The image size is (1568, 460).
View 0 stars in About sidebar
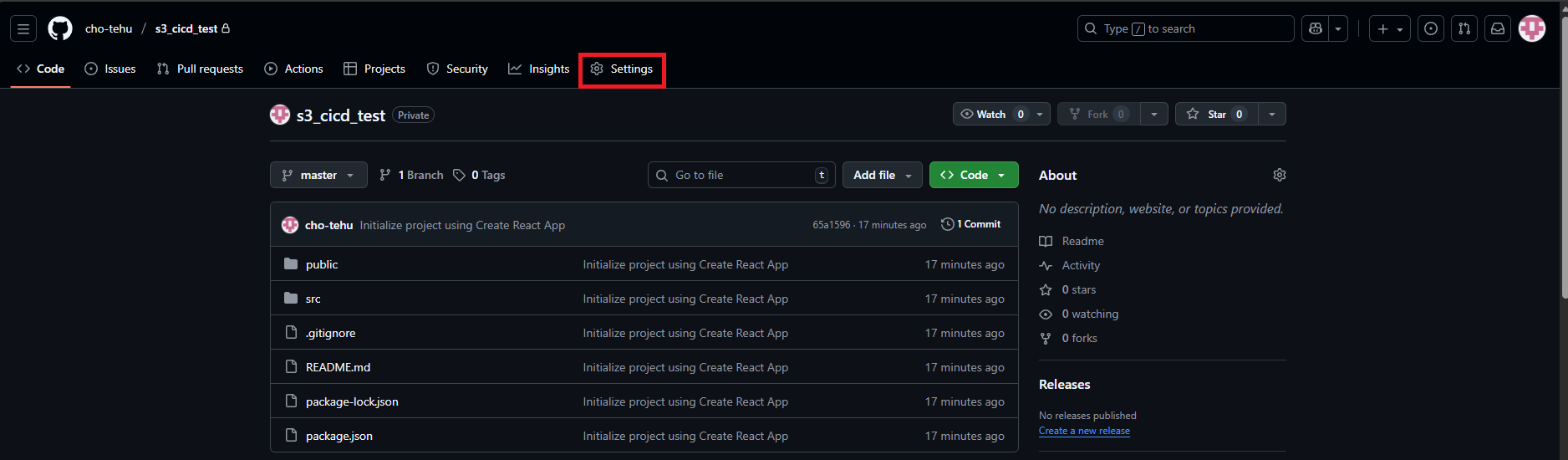click(x=1068, y=289)
